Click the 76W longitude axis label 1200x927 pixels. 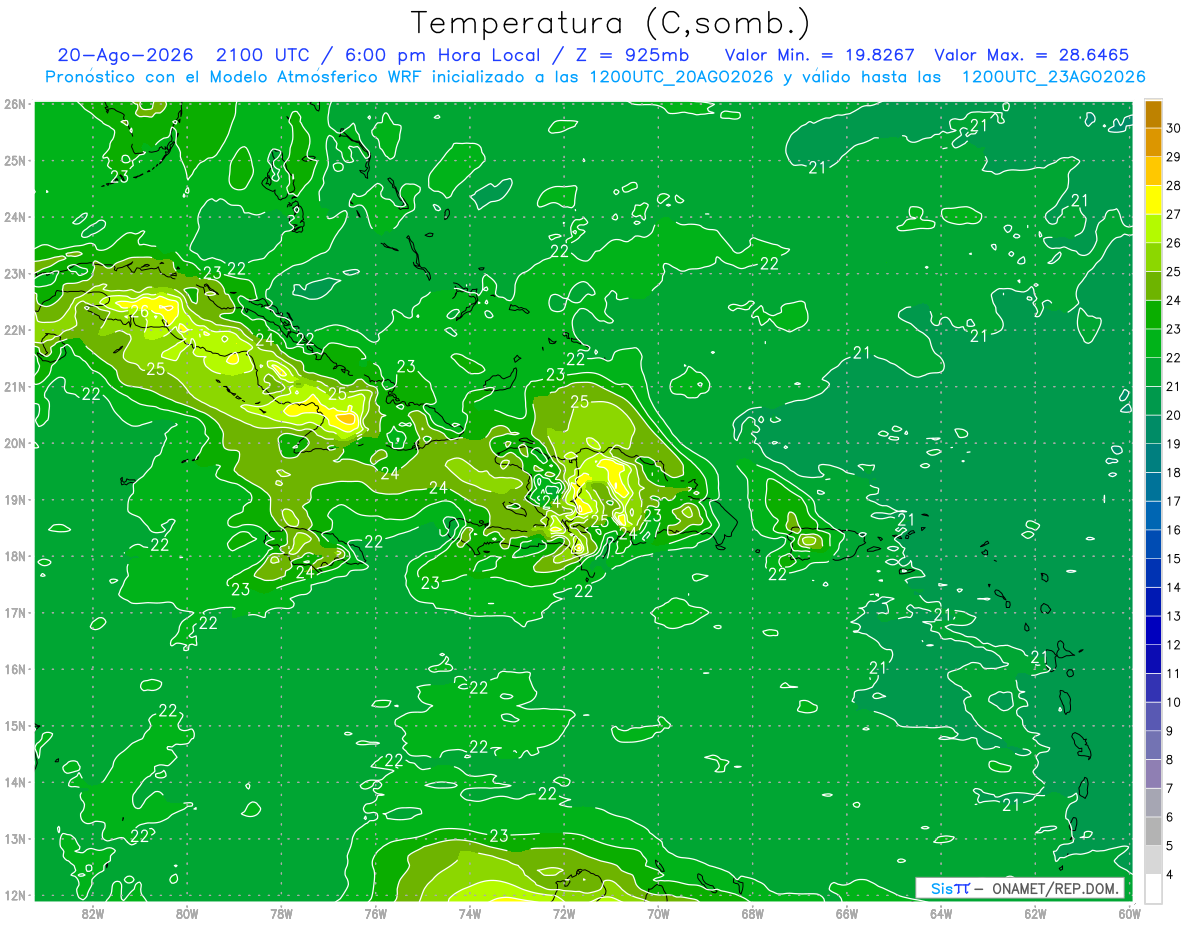click(x=375, y=913)
